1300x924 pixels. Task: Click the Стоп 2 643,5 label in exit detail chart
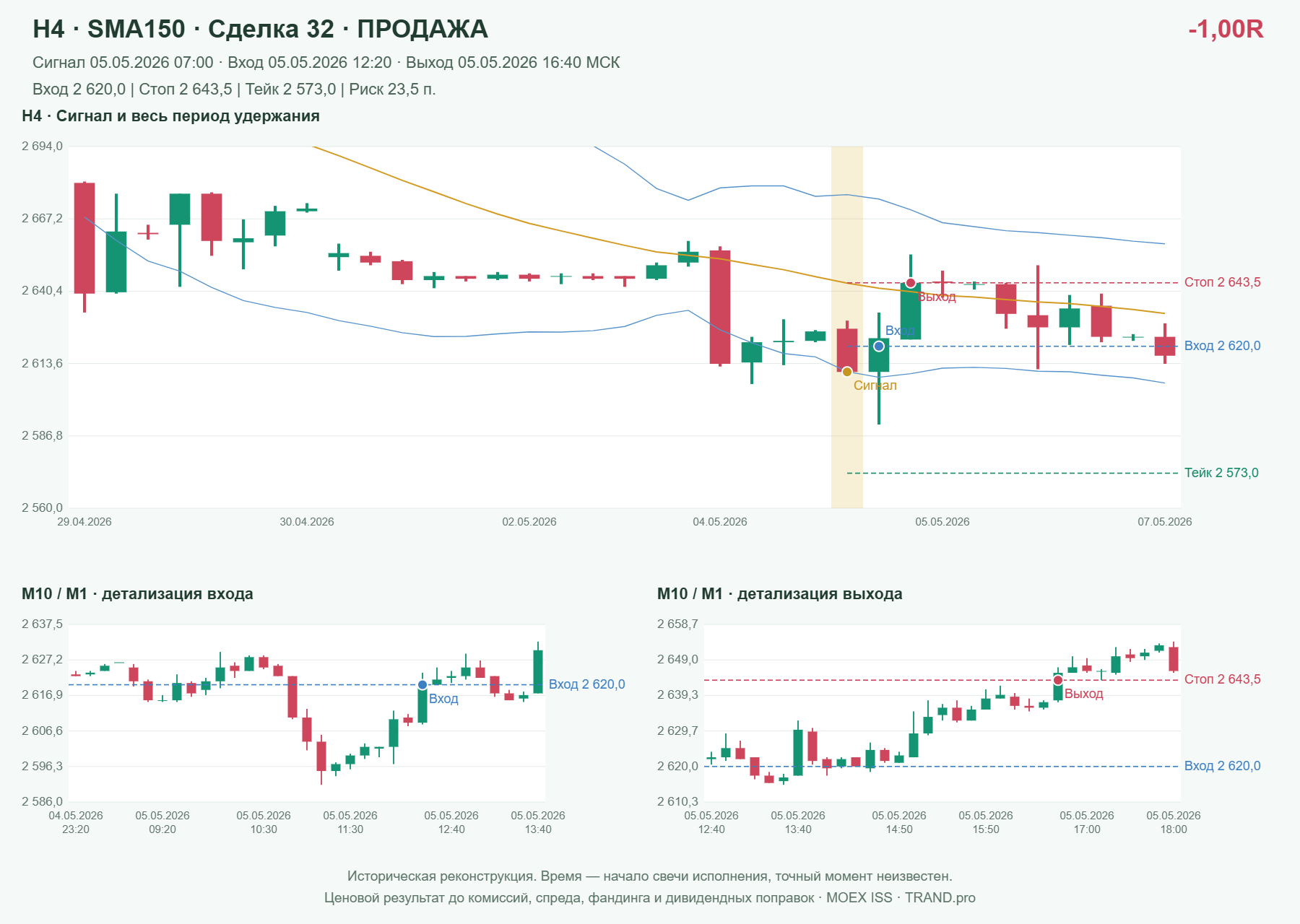pos(1222,679)
